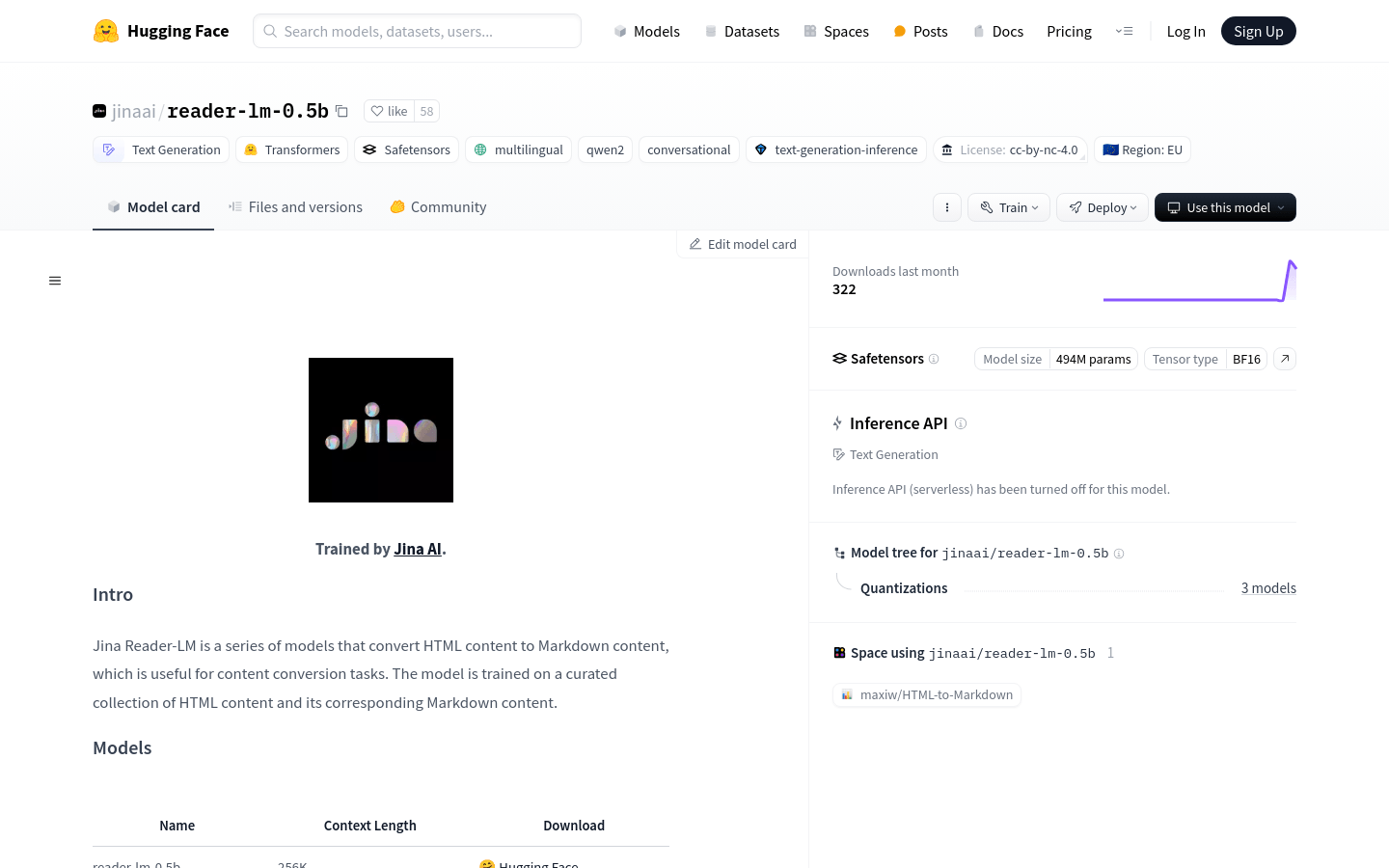Open Spaces in top navigation
Screen dimensions: 1389x868
836,31
